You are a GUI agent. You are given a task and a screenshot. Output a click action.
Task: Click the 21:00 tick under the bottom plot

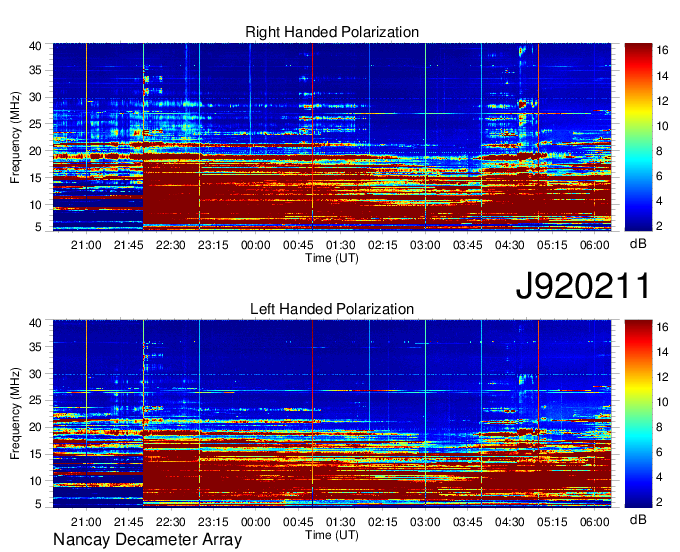[x=86, y=522]
